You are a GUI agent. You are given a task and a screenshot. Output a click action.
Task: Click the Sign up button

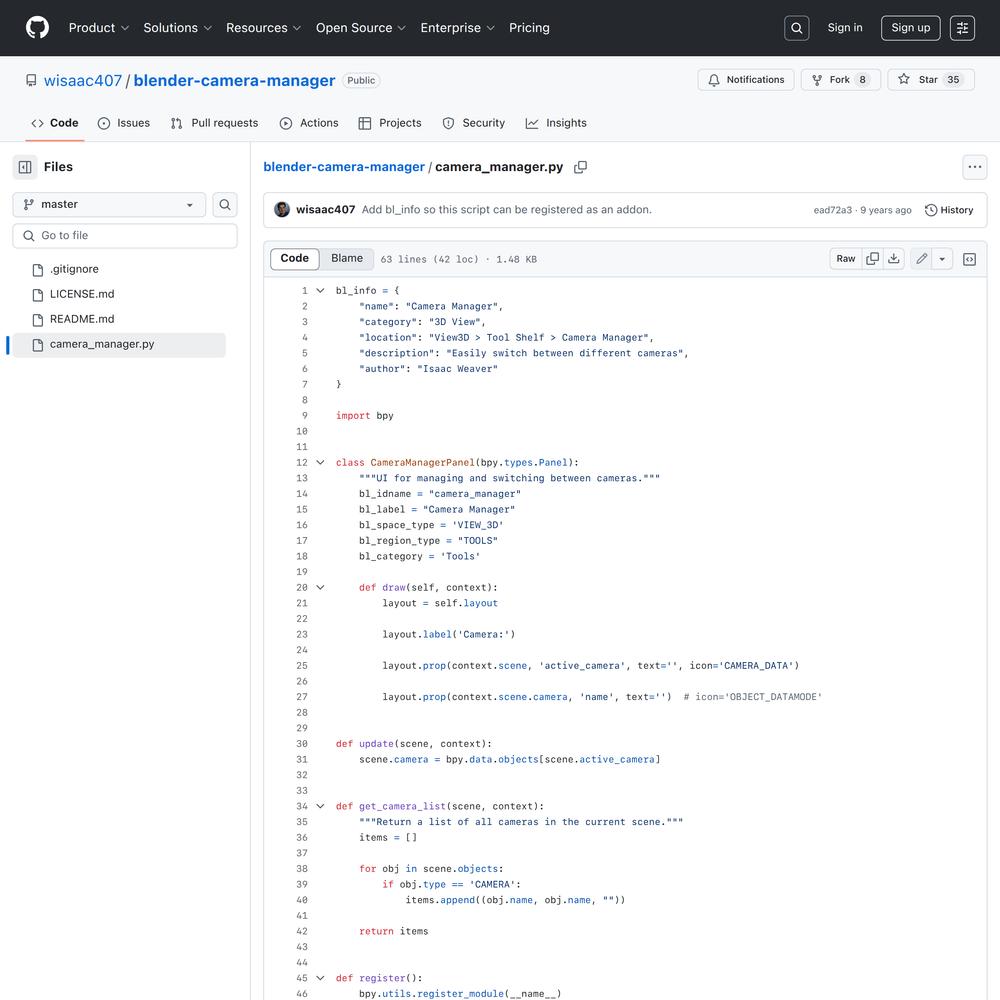(911, 28)
